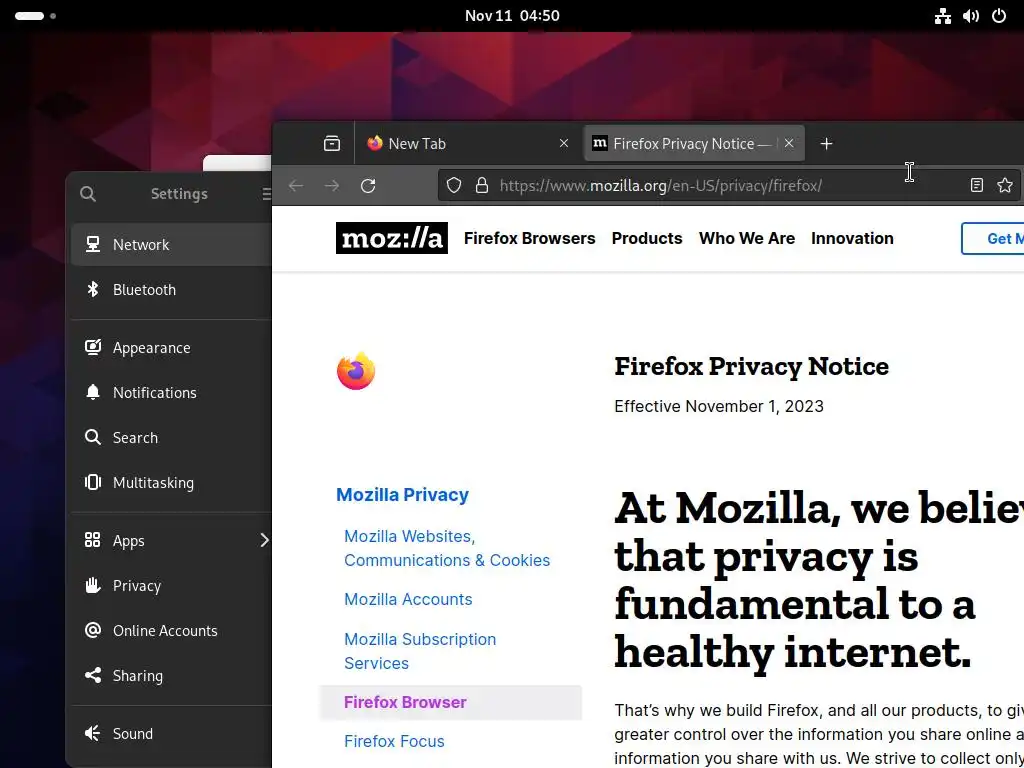Viewport: 1024px width, 768px height.
Task: Open Sound in Settings sidebar
Action: tap(171, 733)
